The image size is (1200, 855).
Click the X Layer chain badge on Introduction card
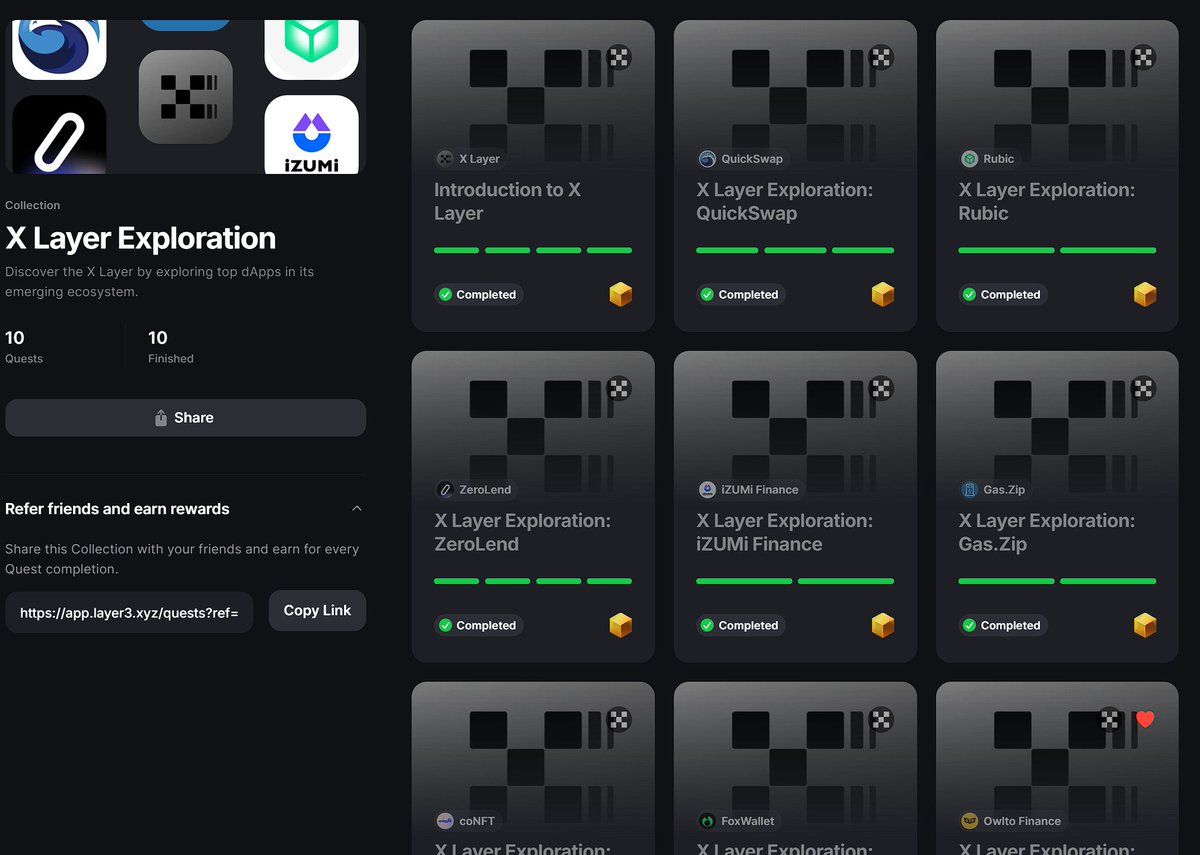[619, 57]
